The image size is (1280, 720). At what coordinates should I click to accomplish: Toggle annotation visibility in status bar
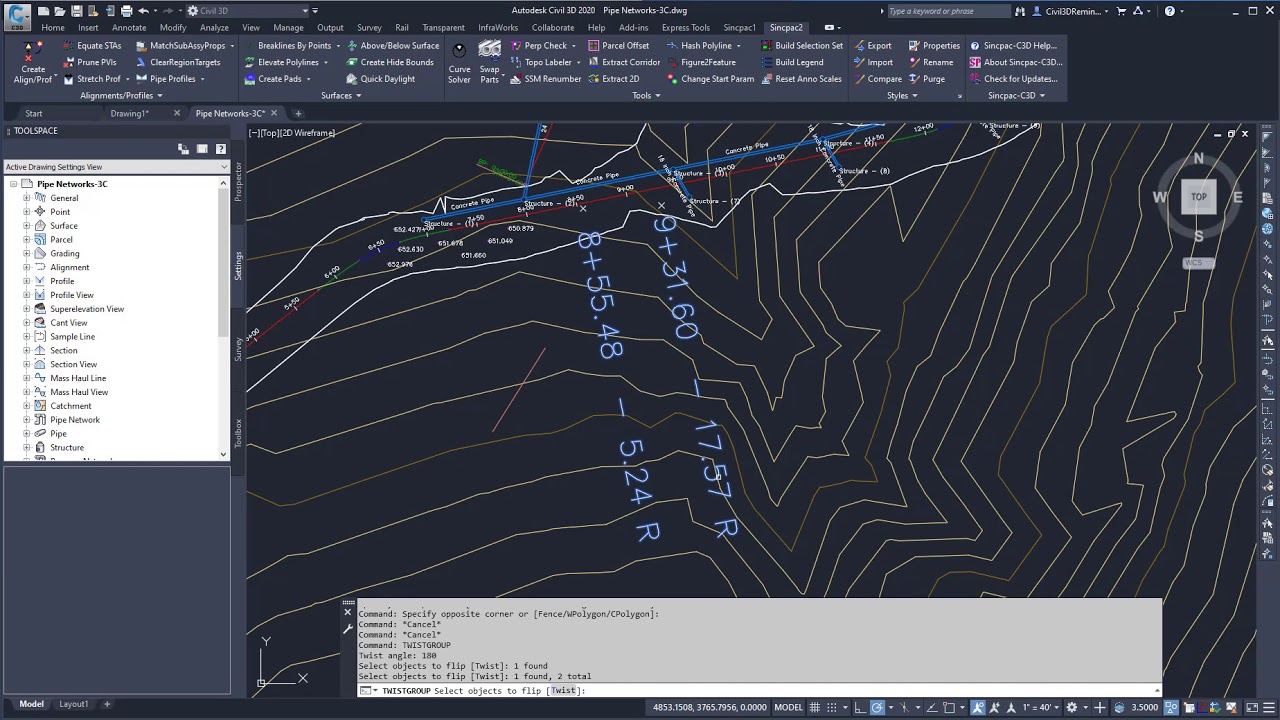pos(978,707)
